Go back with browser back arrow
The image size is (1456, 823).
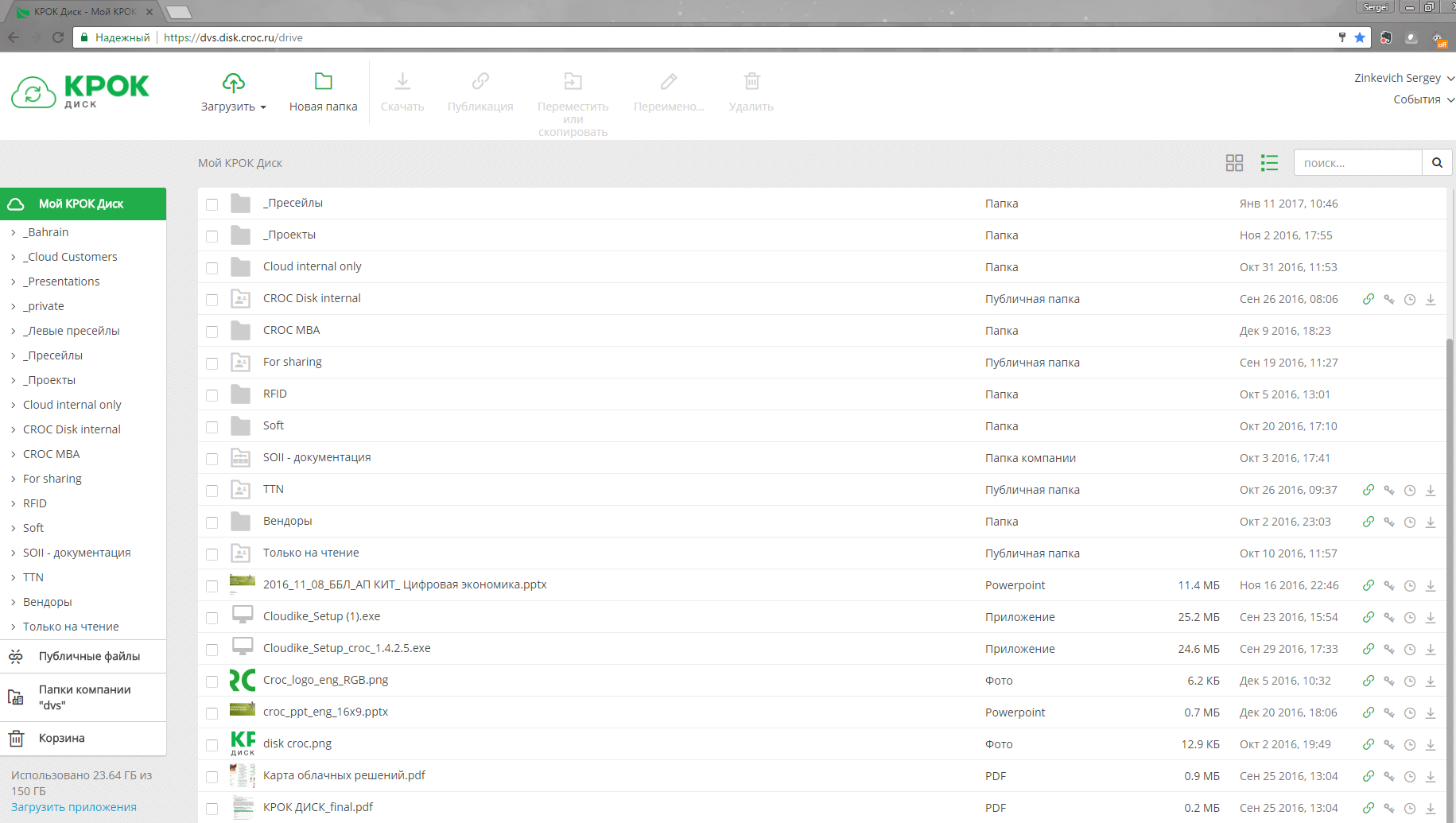point(14,37)
